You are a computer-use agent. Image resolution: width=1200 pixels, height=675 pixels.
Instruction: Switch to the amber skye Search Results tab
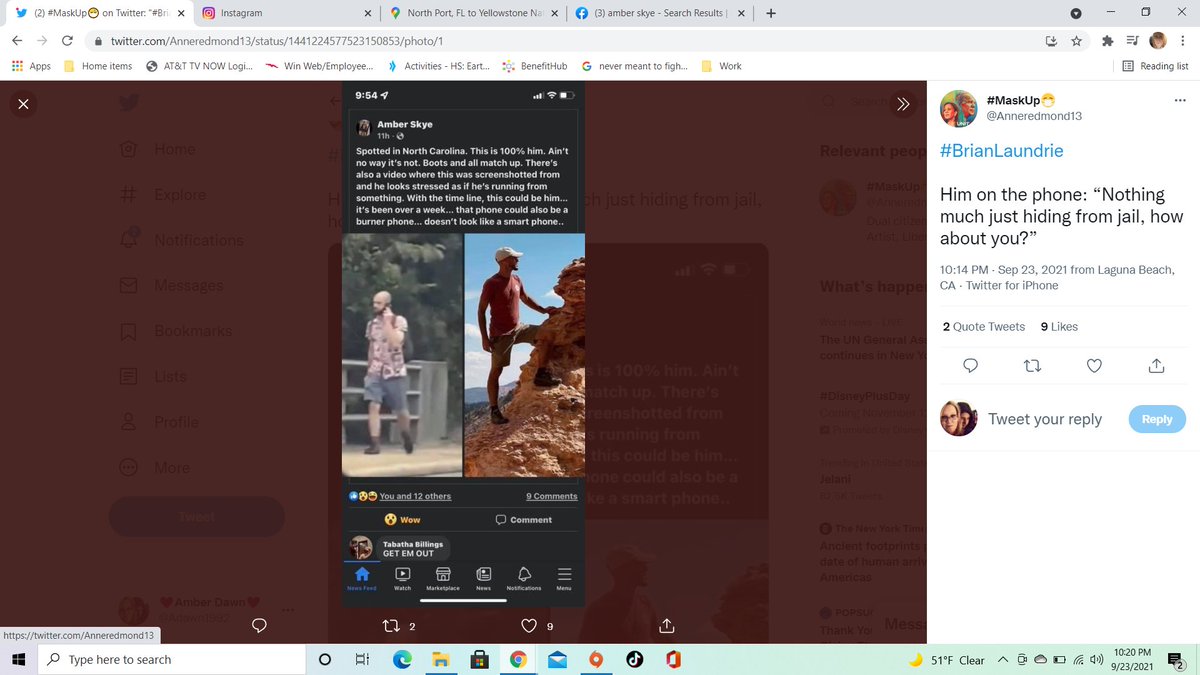click(x=659, y=13)
